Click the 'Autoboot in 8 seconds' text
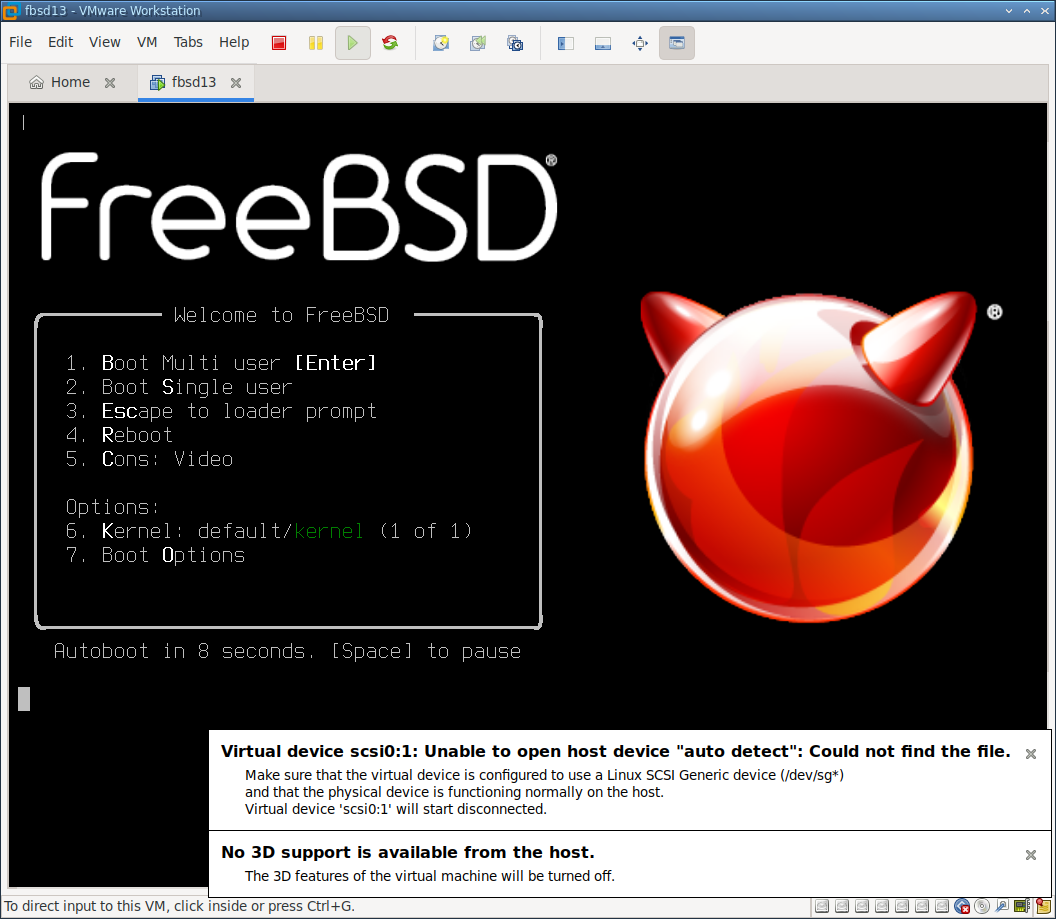This screenshot has height=919, width=1056. coord(288,651)
